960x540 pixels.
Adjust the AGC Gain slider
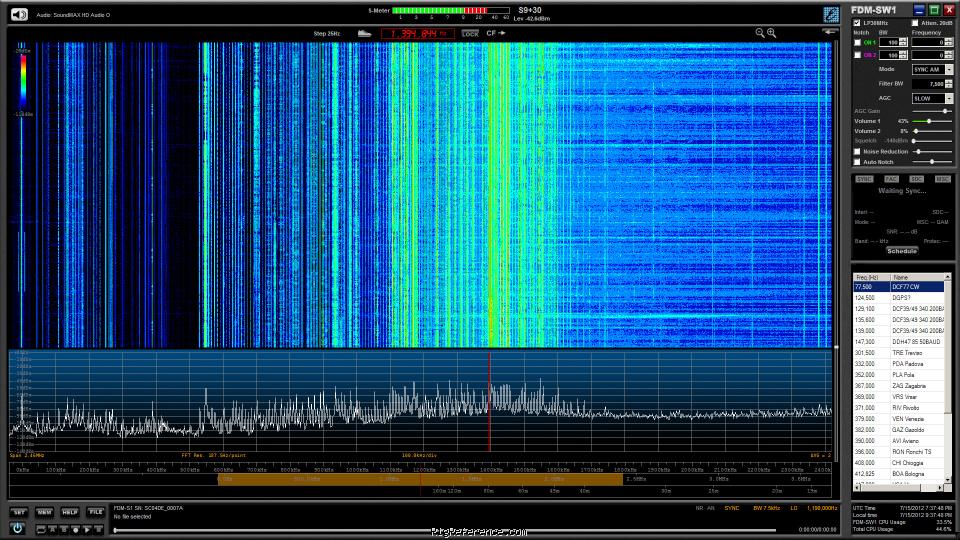tap(932, 111)
